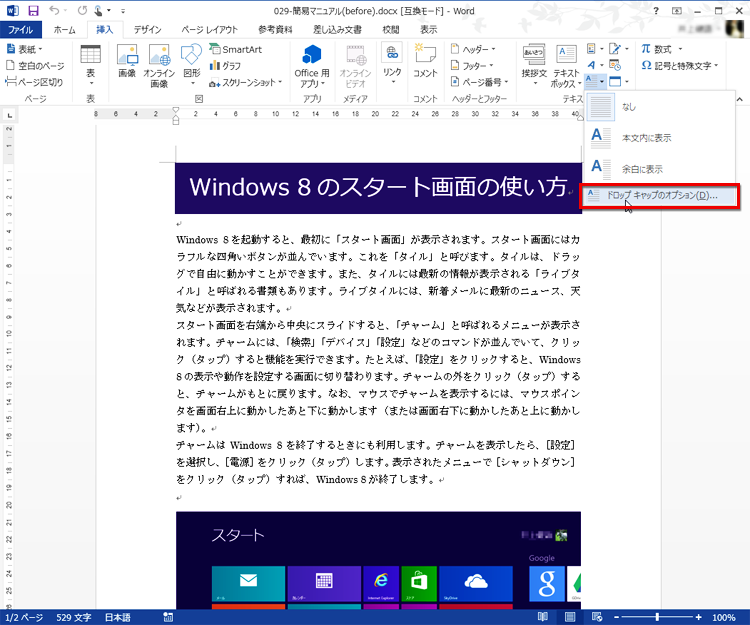Click 日本語 language indicator
This screenshot has height=625, width=750.
point(118,617)
